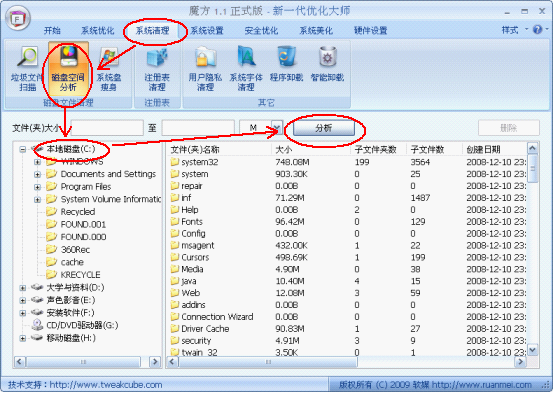Click file list vertical scrollbar down arrow
554x393 pixels.
tap(532, 350)
